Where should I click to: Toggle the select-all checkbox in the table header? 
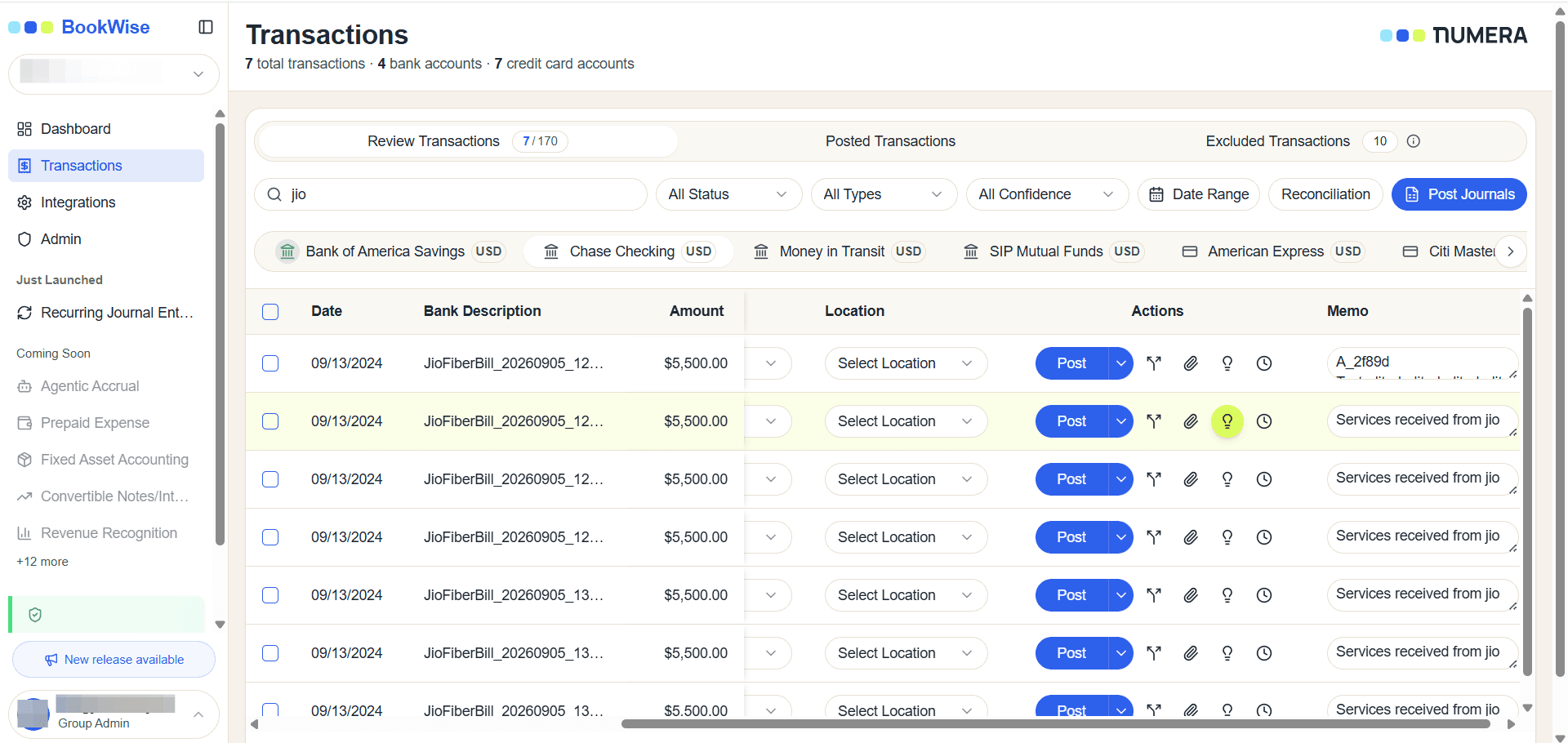click(x=270, y=312)
